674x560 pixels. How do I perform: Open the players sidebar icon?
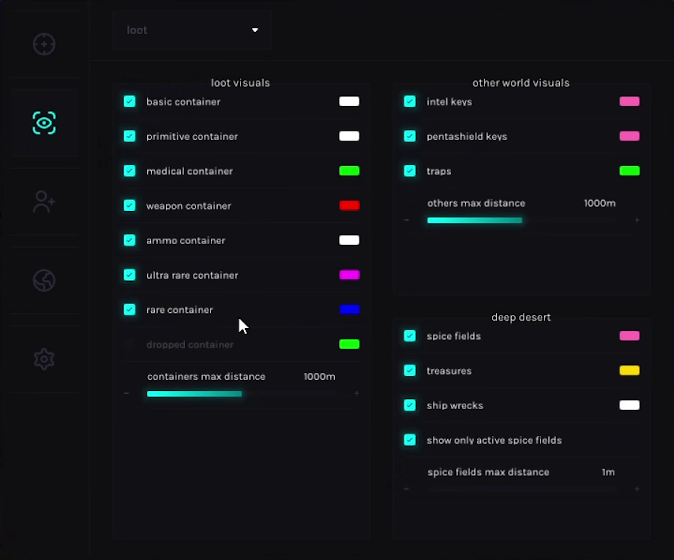(x=43, y=202)
